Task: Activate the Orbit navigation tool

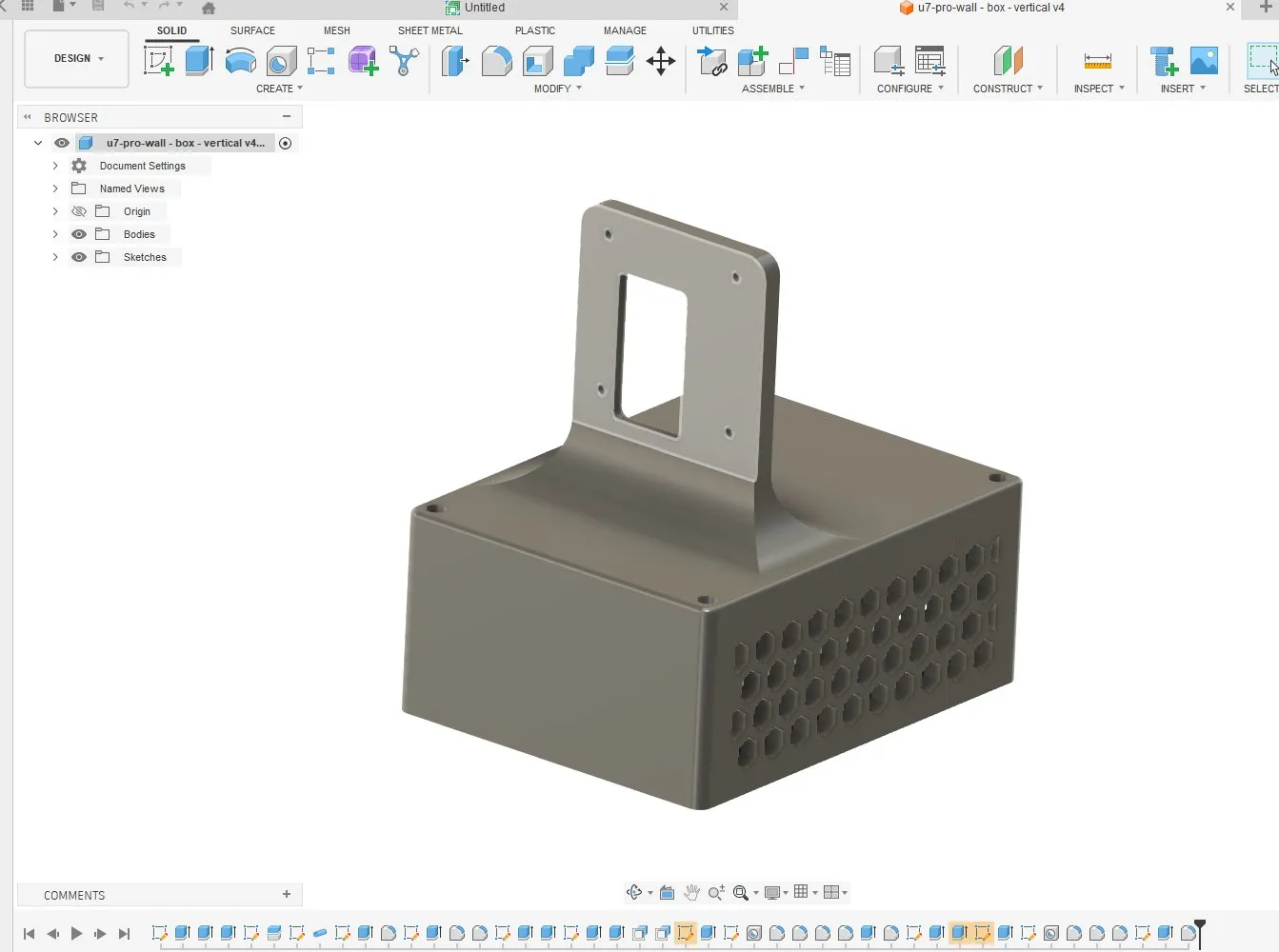Action: pyautogui.click(x=634, y=892)
